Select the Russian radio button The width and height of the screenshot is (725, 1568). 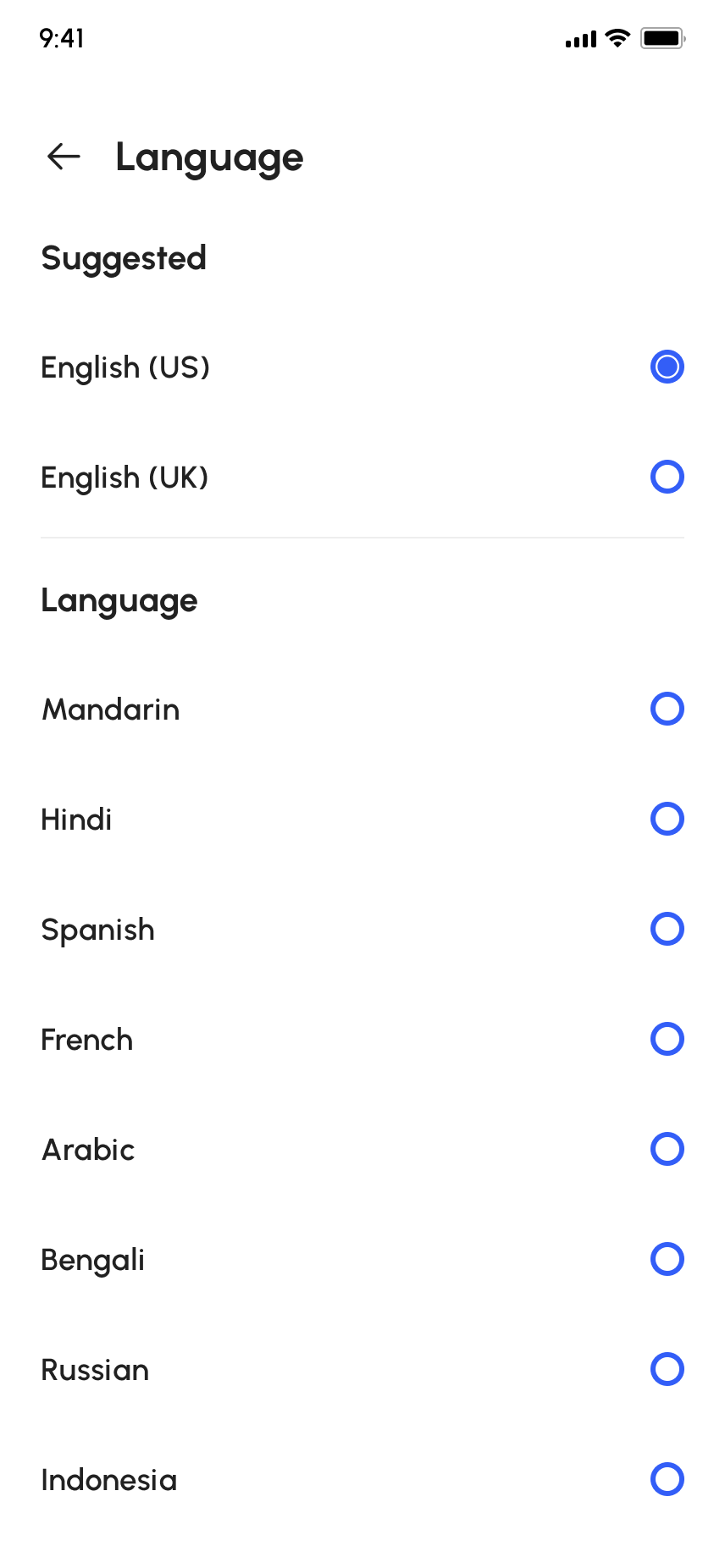point(667,1369)
